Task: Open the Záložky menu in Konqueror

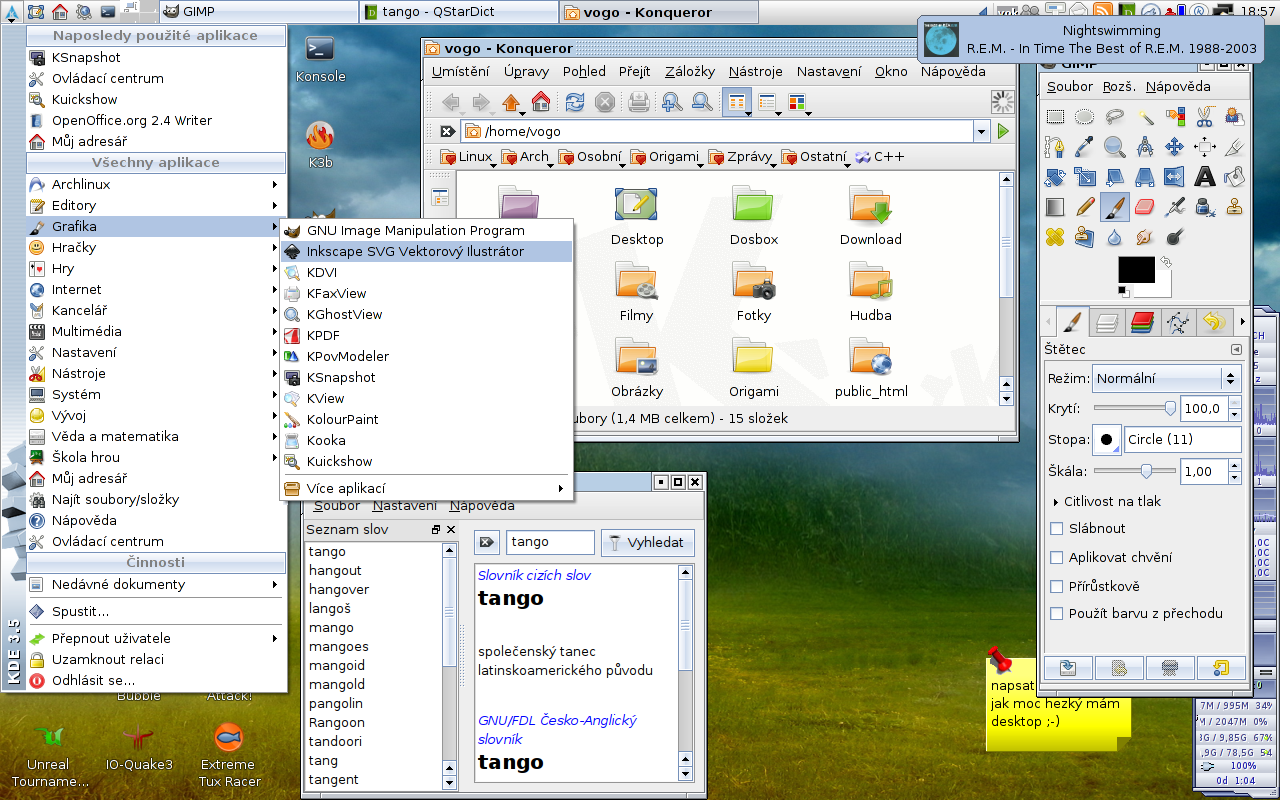Action: [x=690, y=71]
